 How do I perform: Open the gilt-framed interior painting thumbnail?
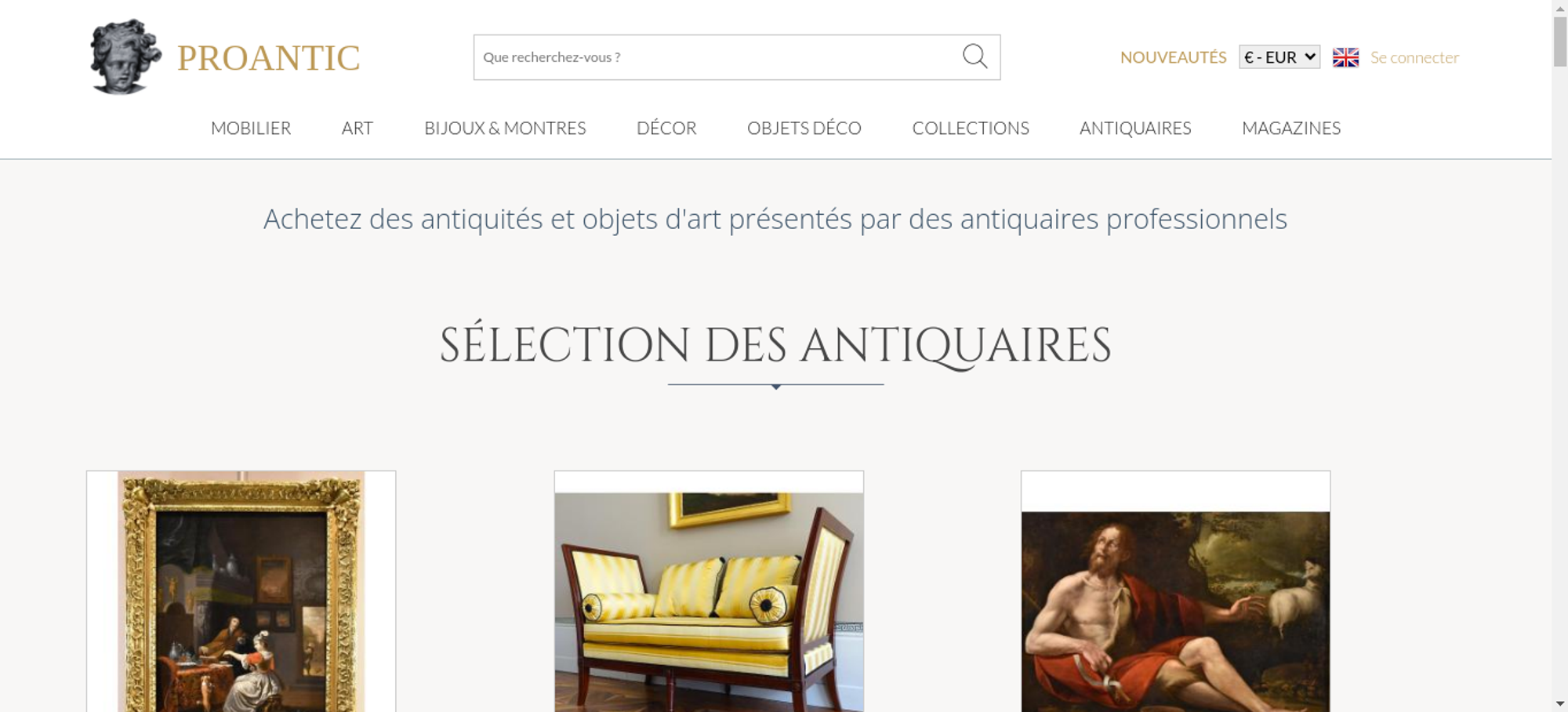pos(241,591)
